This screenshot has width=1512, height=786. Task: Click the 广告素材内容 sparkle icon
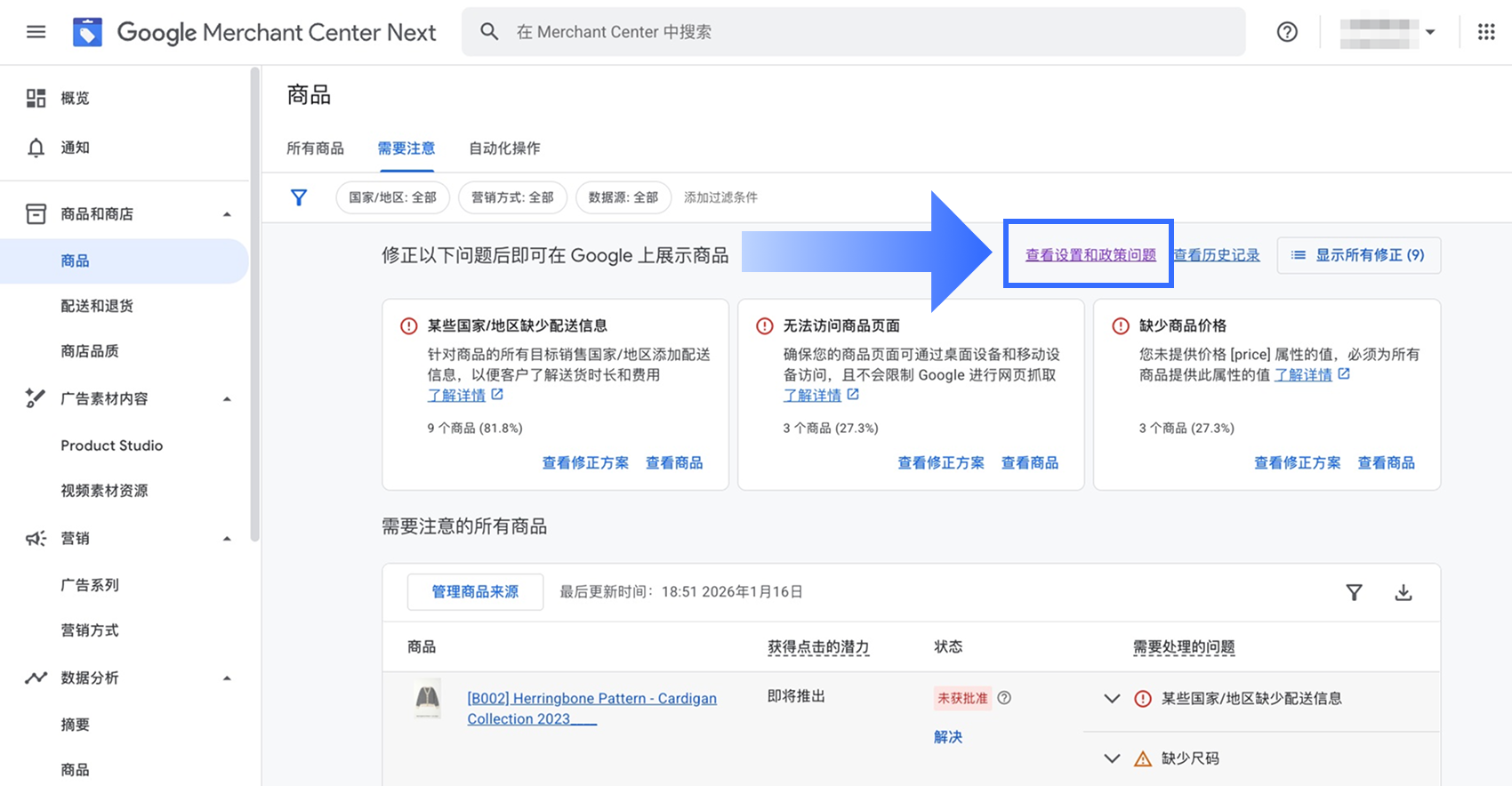(36, 398)
